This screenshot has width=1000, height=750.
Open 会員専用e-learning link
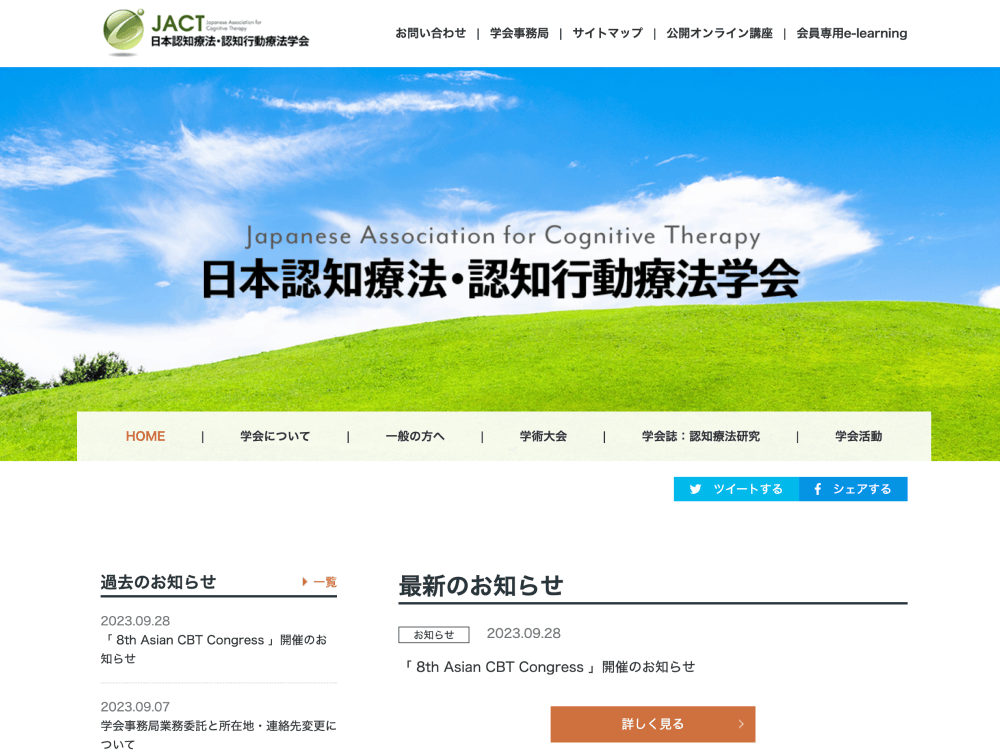(851, 33)
